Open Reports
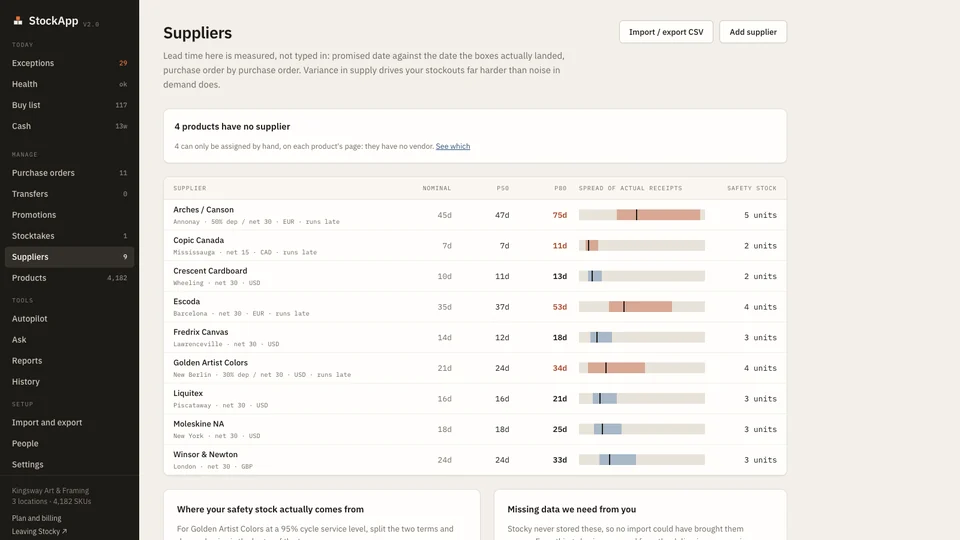 pyautogui.click(x=69, y=361)
